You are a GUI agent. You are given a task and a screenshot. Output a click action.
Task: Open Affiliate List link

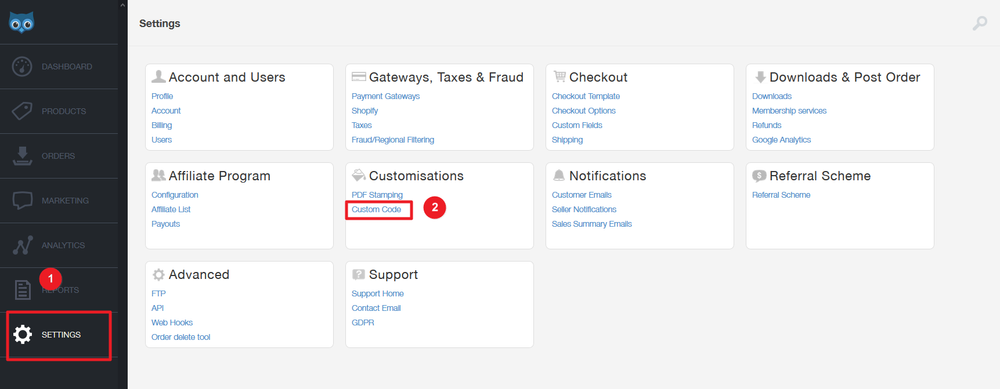click(x=171, y=210)
